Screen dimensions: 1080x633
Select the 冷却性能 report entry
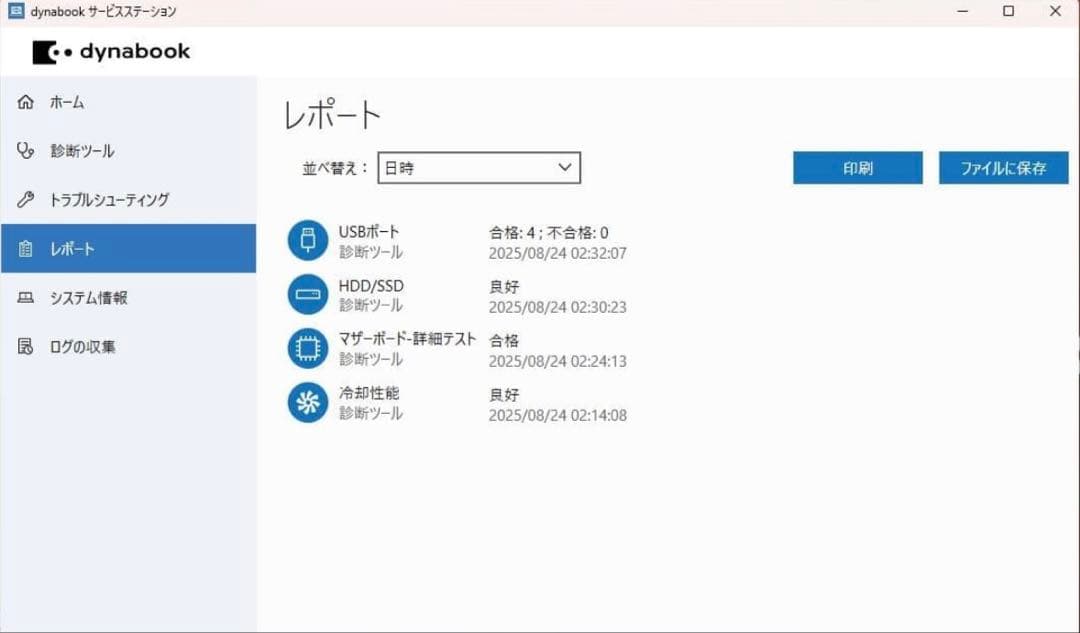tap(450, 402)
